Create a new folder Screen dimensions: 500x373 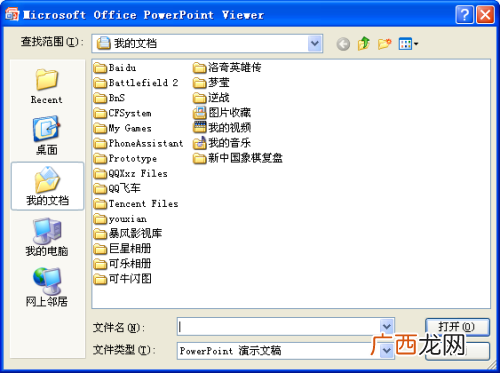click(384, 44)
